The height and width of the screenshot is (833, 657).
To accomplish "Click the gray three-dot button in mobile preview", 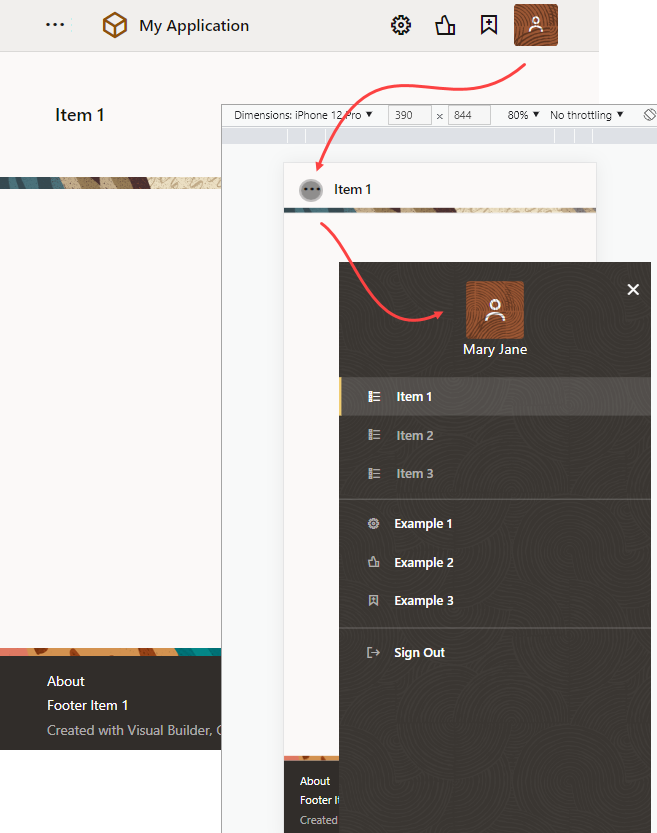I will click(x=311, y=190).
